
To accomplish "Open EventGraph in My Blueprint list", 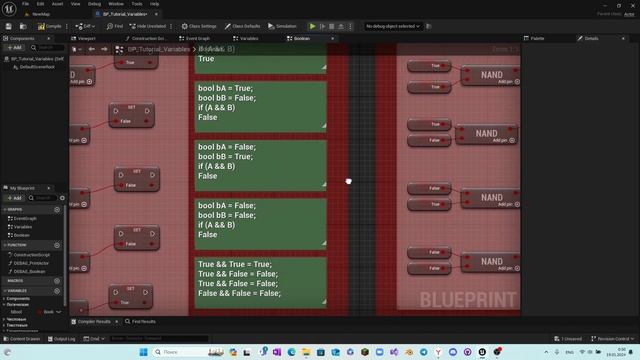I will (x=25, y=218).
